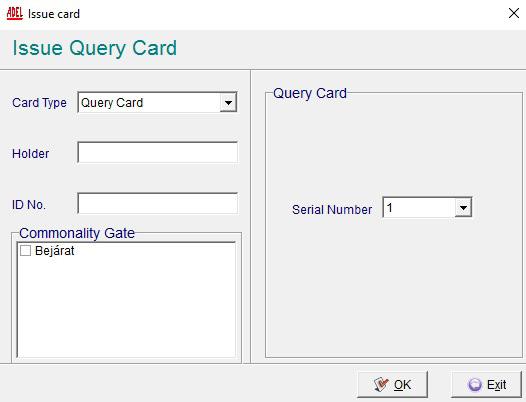
Task: Click the Serial Number label
Action: click(x=332, y=210)
